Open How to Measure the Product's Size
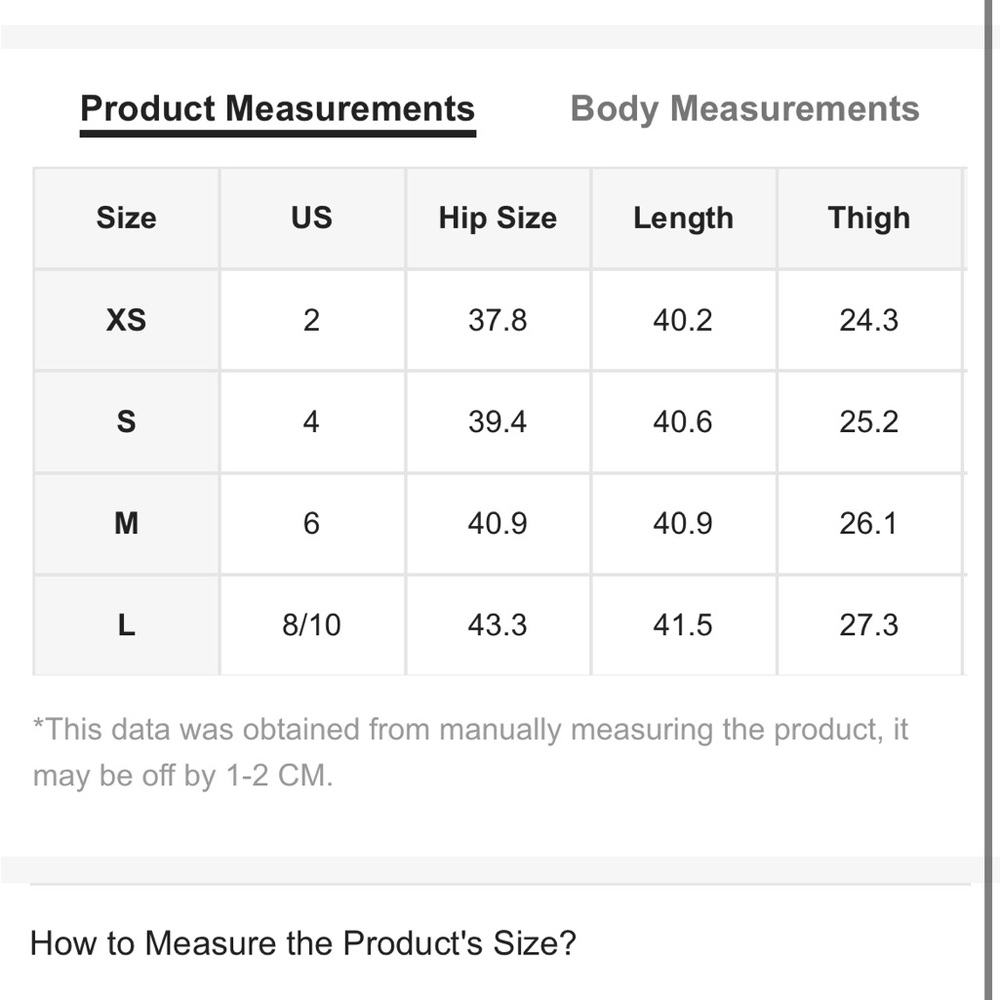The width and height of the screenshot is (1000, 1000). 303,943
